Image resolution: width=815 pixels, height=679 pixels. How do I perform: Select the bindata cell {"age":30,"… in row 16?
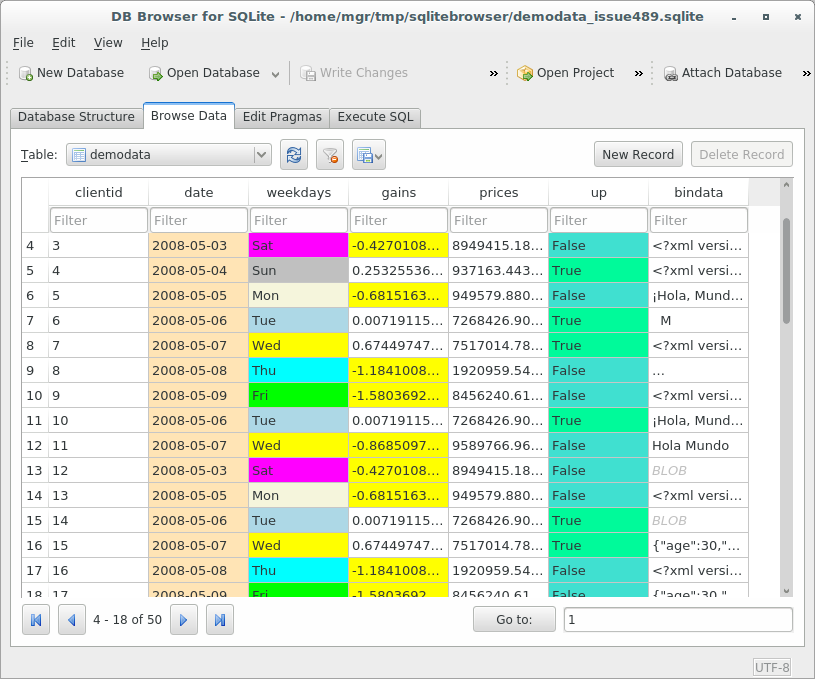tap(698, 545)
